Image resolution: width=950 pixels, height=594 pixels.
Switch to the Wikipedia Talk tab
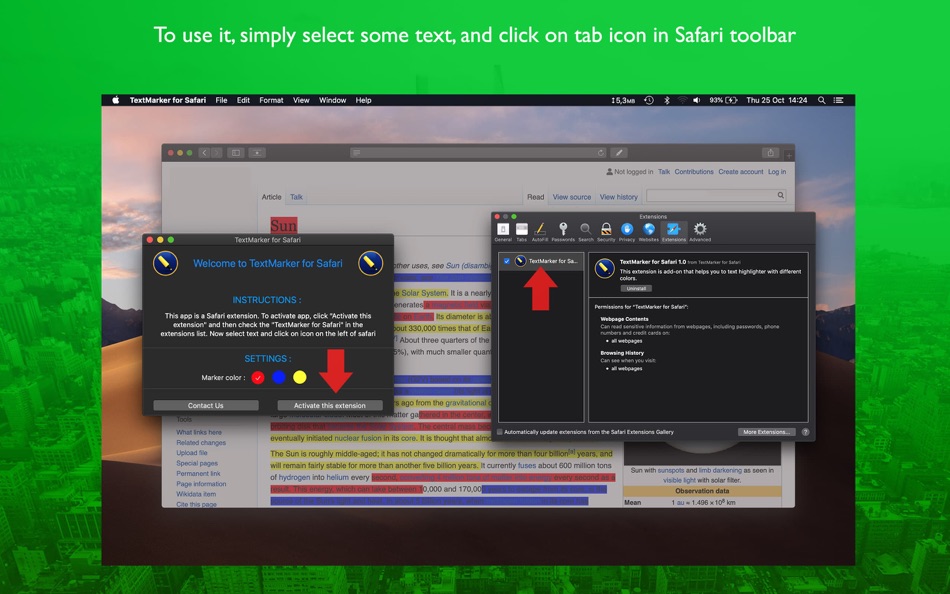point(296,197)
